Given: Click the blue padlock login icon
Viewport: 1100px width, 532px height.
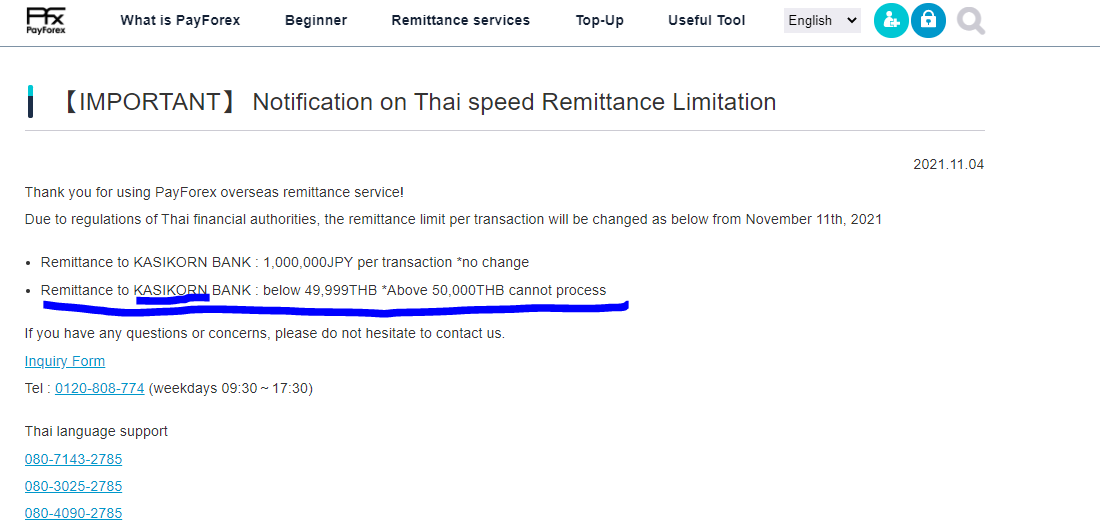Looking at the screenshot, I should pos(928,20).
